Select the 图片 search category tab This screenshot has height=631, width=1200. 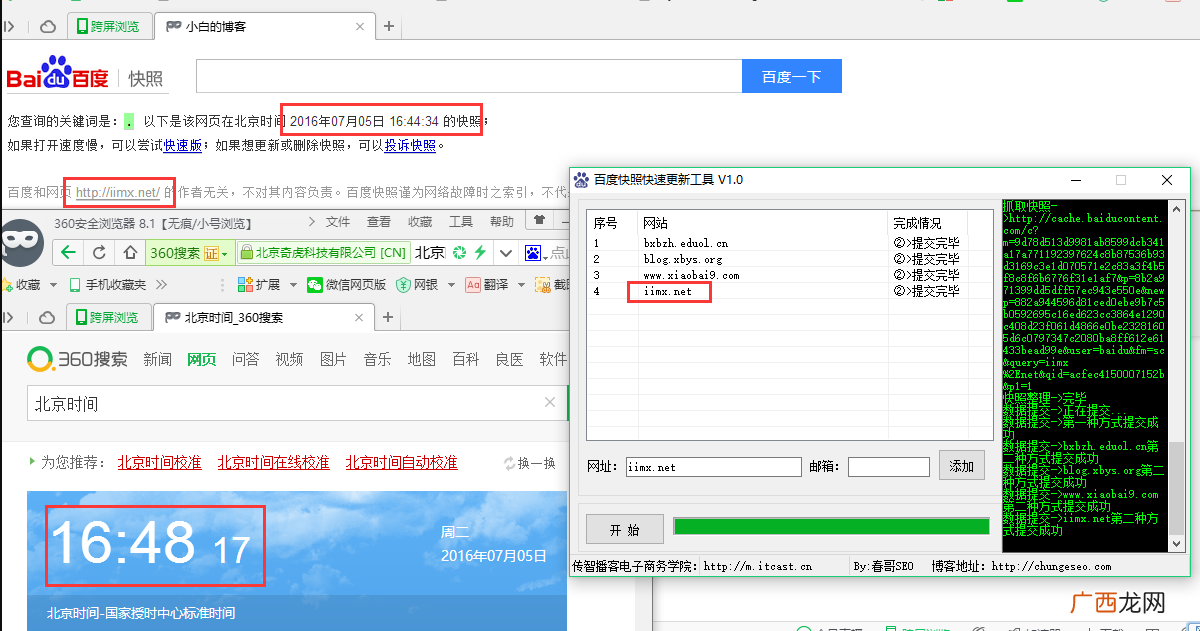pyautogui.click(x=333, y=359)
